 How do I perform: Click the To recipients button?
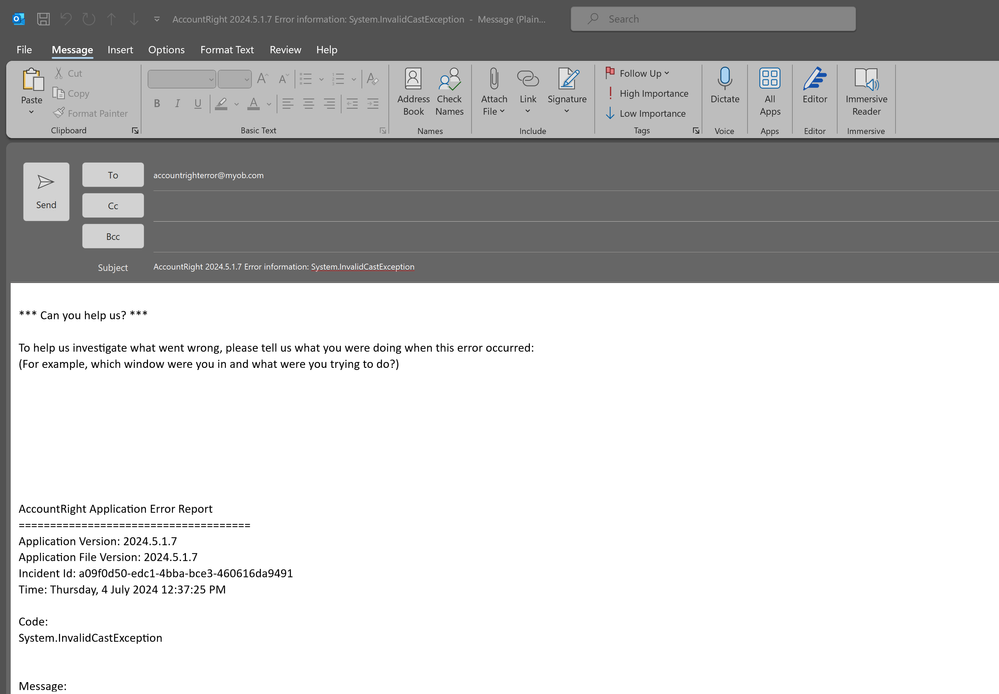113,175
